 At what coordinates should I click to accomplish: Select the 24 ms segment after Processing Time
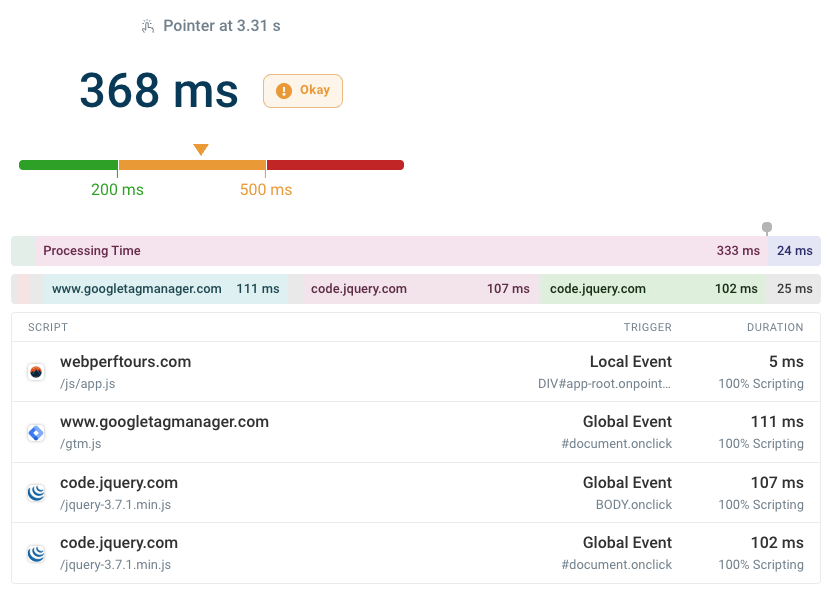tap(795, 251)
